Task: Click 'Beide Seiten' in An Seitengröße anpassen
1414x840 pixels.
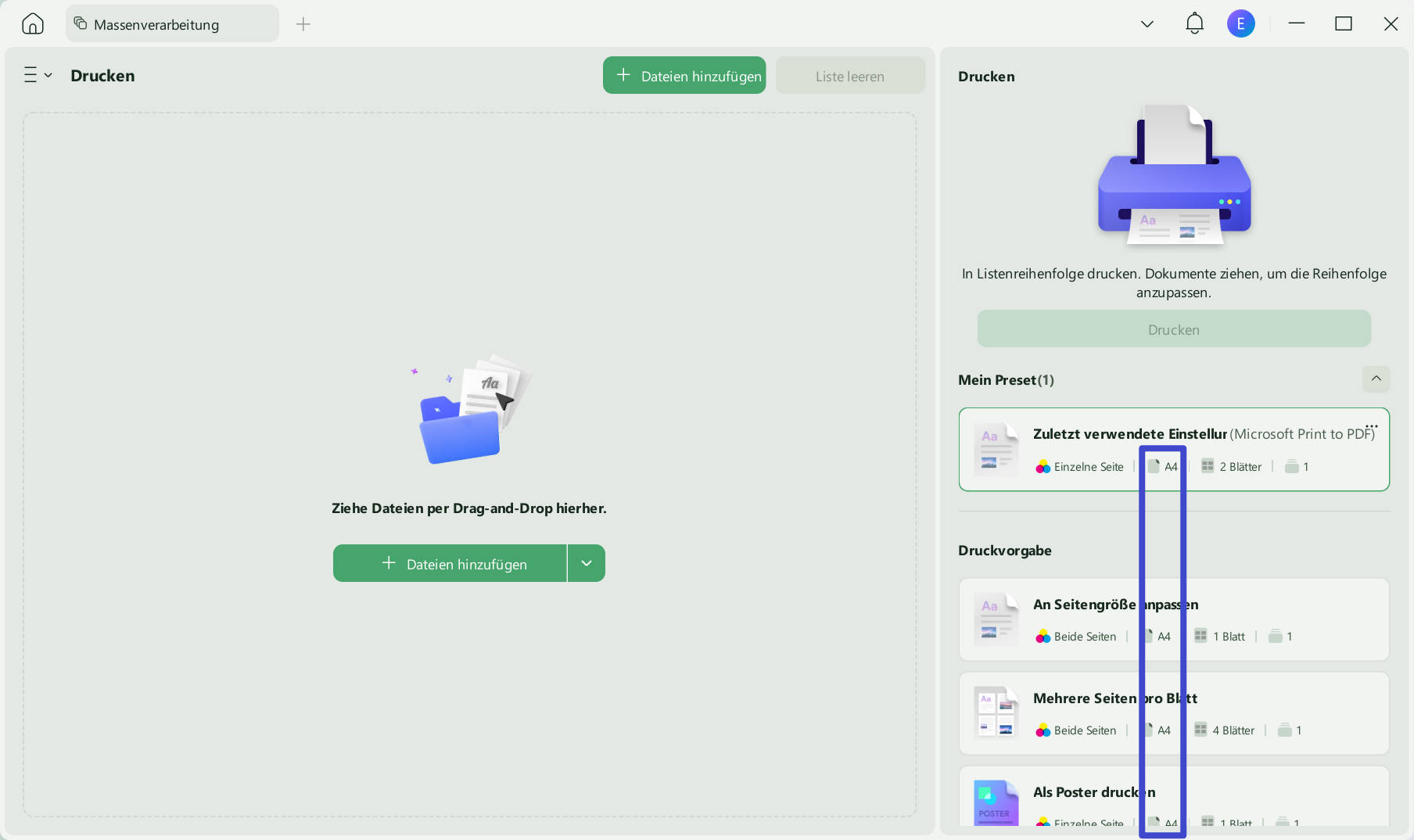Action: tap(1085, 637)
